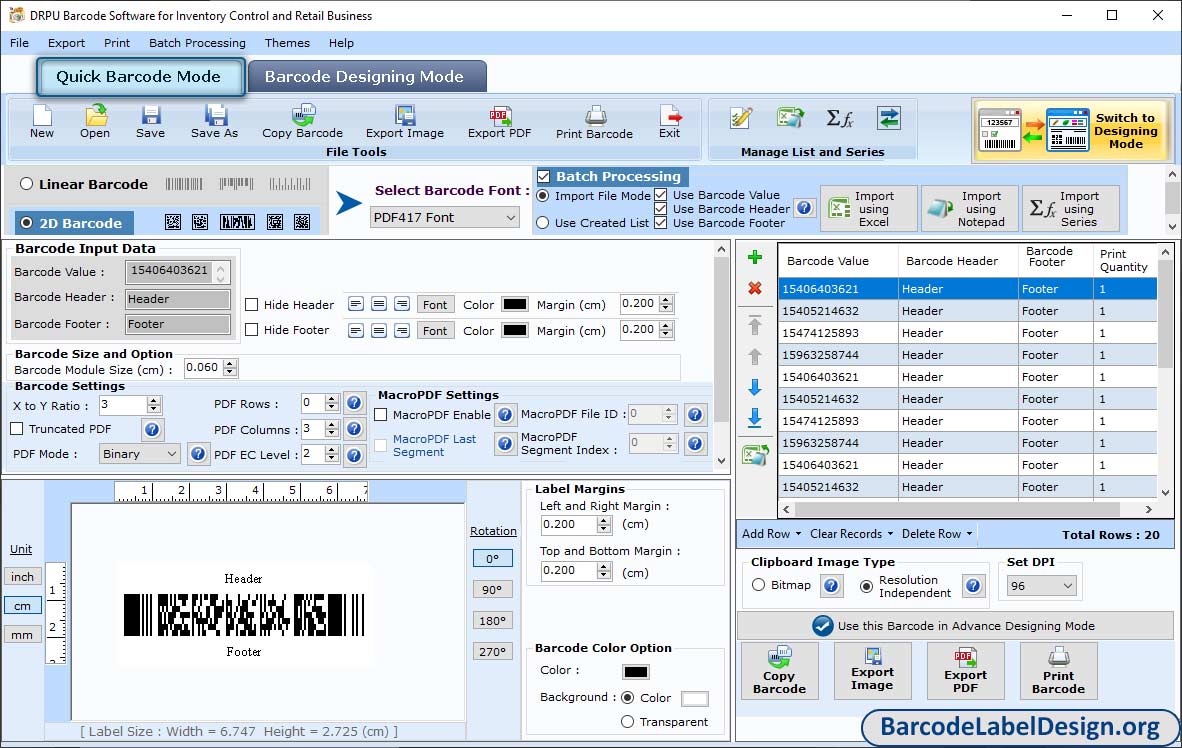
Task: Click Copy Barcode in File Tools
Action: tap(302, 122)
